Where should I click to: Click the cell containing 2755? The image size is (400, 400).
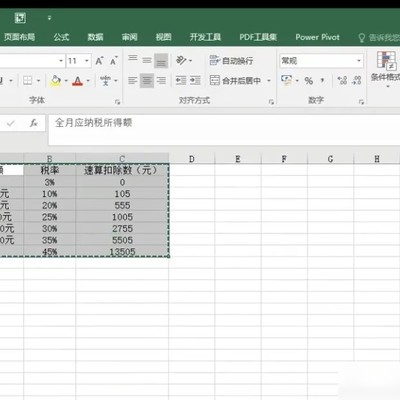122,228
